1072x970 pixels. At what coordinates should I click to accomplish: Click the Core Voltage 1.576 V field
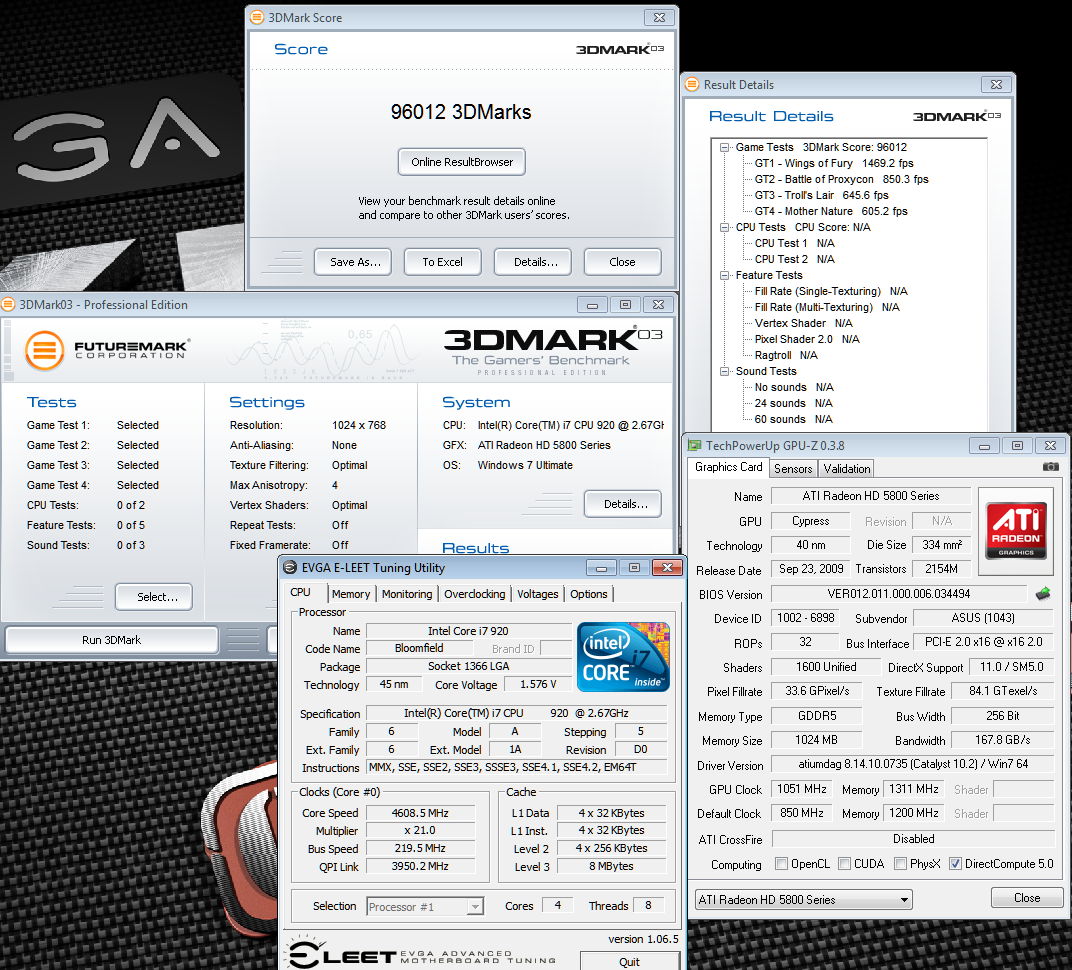click(537, 684)
